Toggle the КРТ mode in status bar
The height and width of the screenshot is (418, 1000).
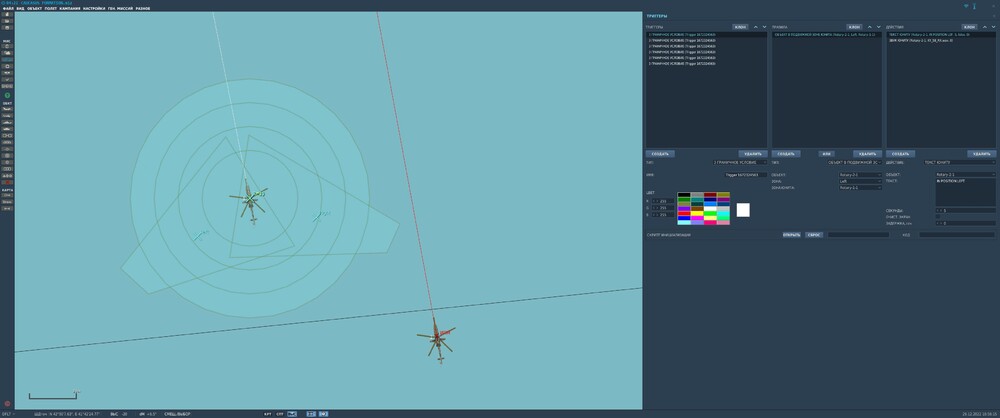[x=268, y=414]
